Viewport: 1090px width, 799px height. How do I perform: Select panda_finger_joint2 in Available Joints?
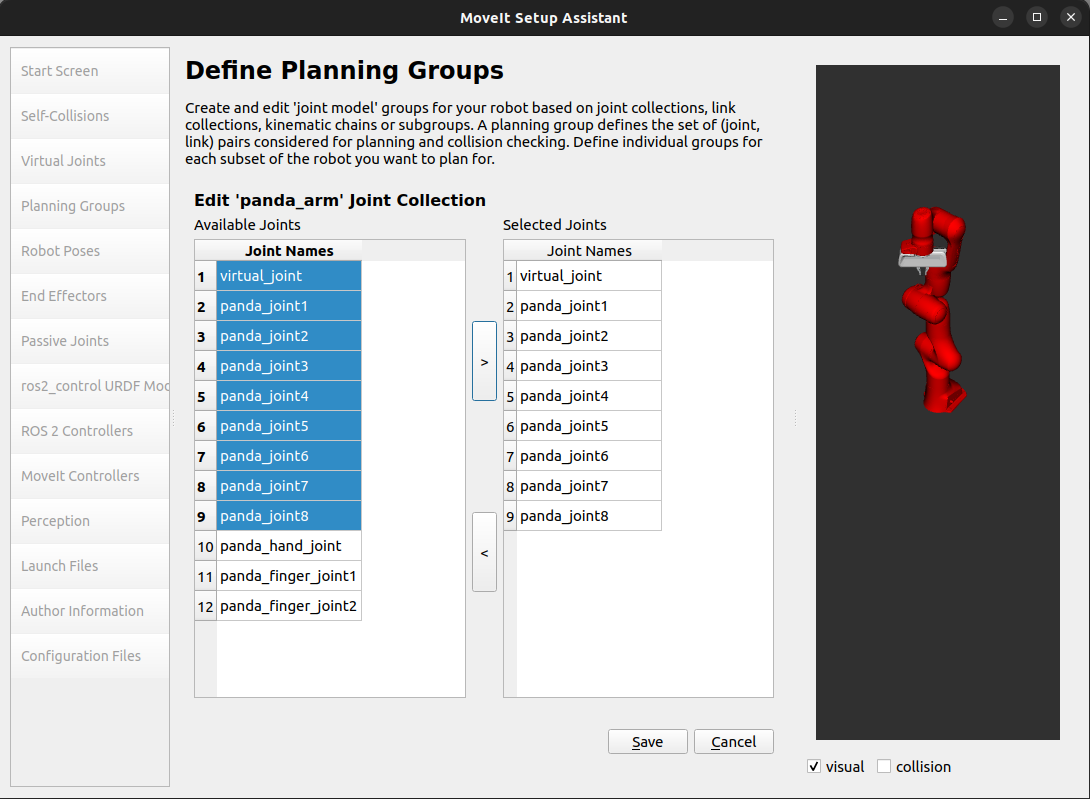coord(288,606)
